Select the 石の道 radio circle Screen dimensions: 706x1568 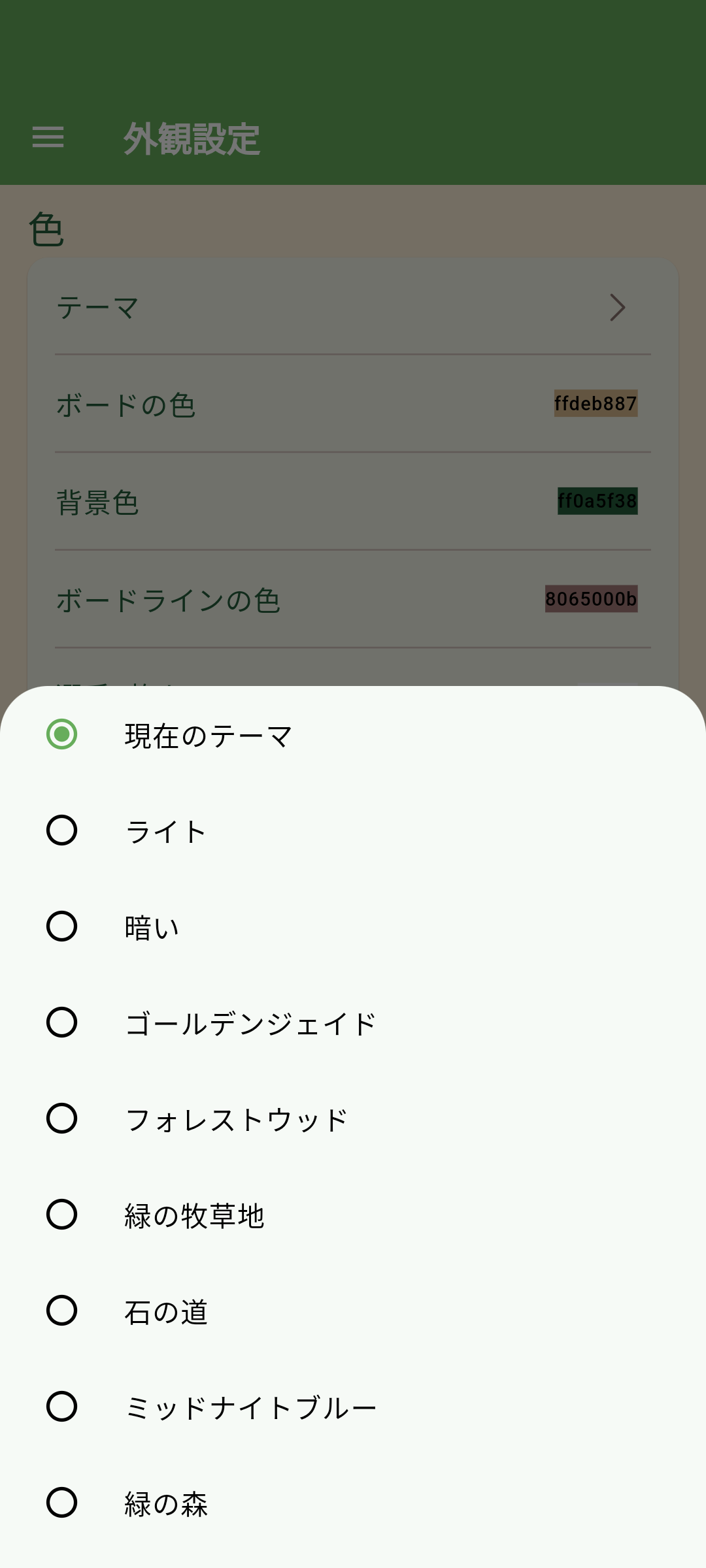62,1311
